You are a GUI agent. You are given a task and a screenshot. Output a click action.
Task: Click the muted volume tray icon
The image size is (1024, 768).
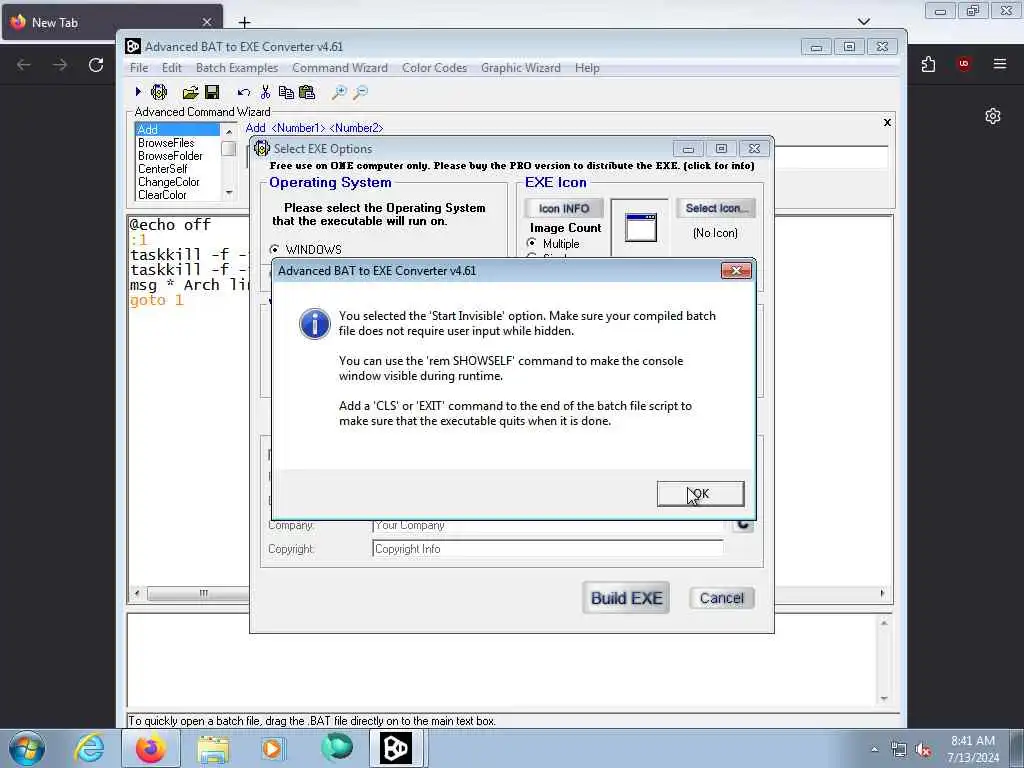923,749
